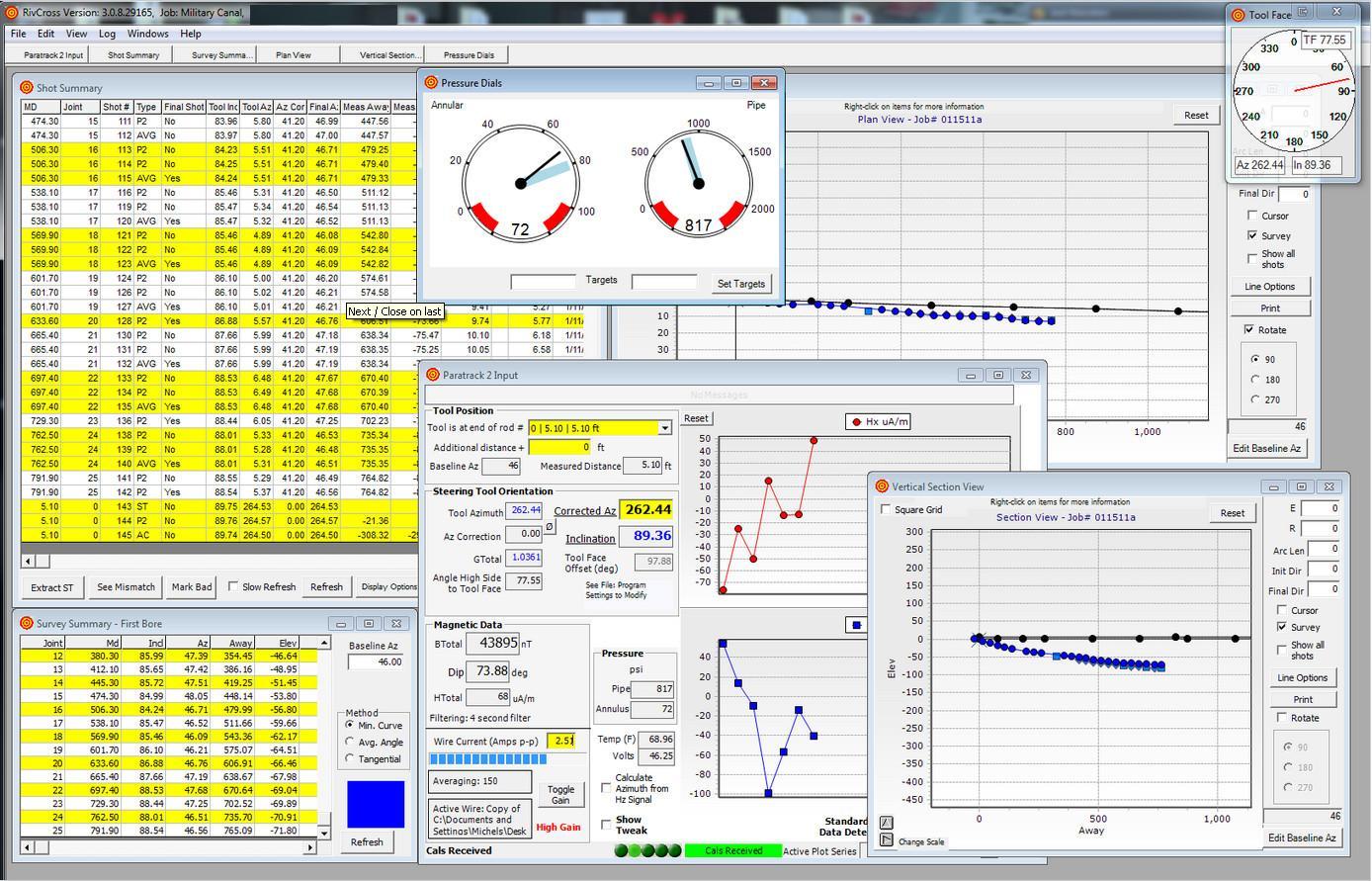Check the Show Tweak option
The height and width of the screenshot is (881, 1372).
pos(606,824)
